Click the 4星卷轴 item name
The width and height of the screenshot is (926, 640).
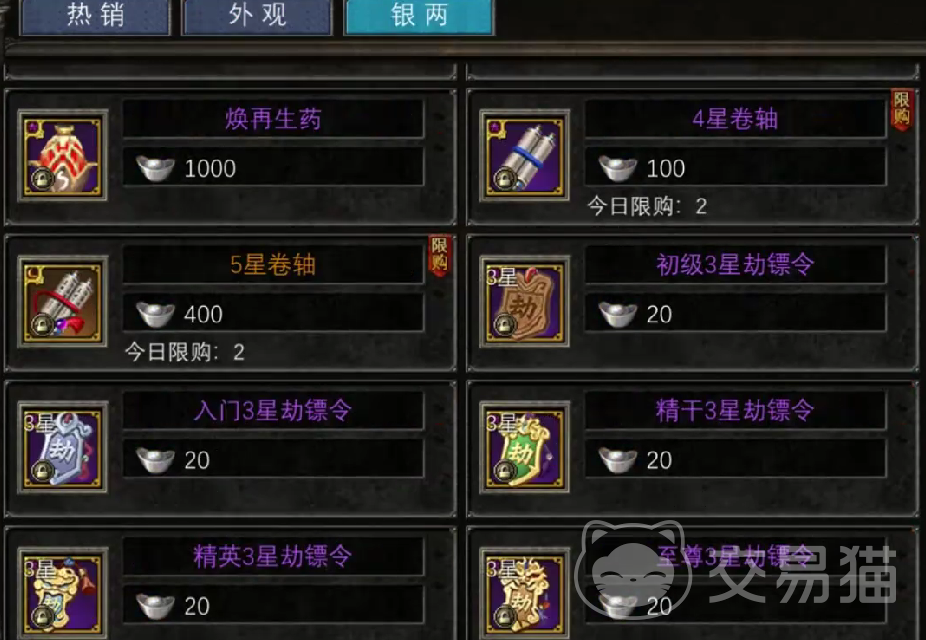pos(735,119)
